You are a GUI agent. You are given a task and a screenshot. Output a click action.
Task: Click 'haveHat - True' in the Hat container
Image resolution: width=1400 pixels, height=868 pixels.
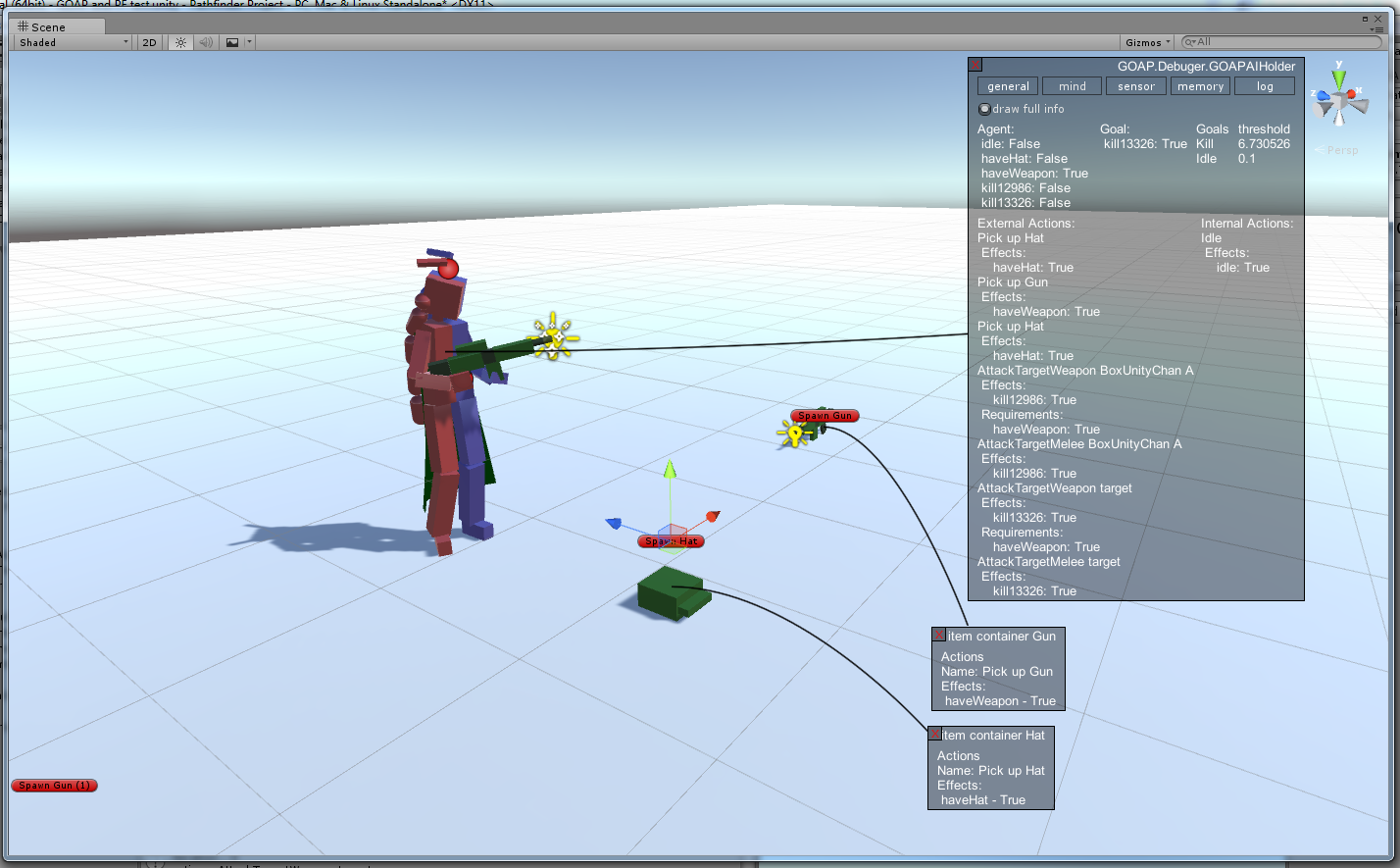tap(983, 800)
